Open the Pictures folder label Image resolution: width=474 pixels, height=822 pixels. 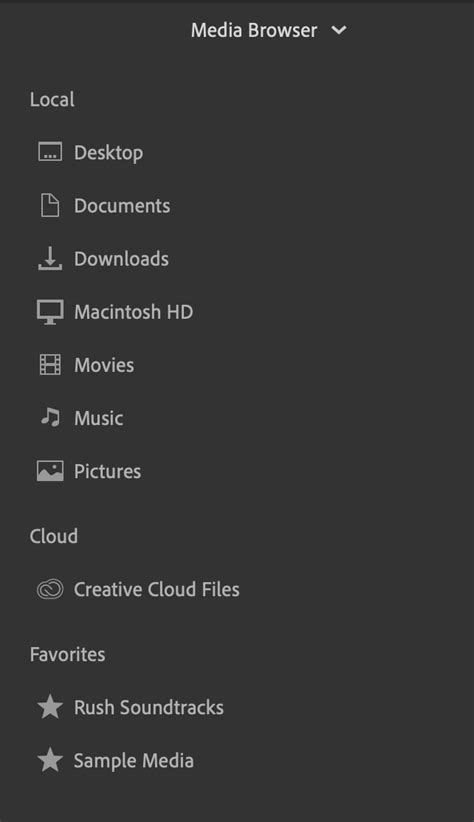click(107, 471)
